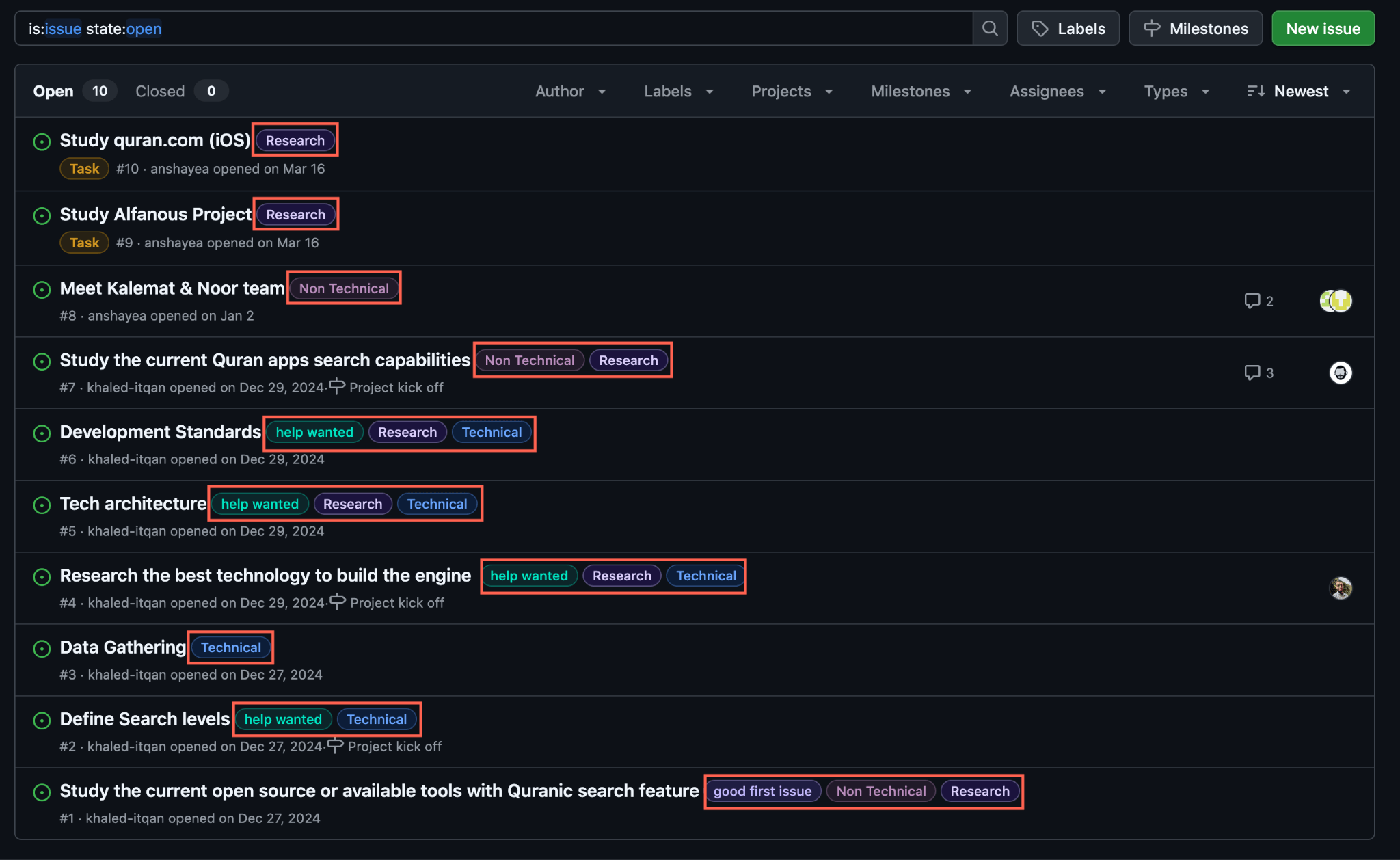Click the assignee avatar on issue #7

(1340, 373)
